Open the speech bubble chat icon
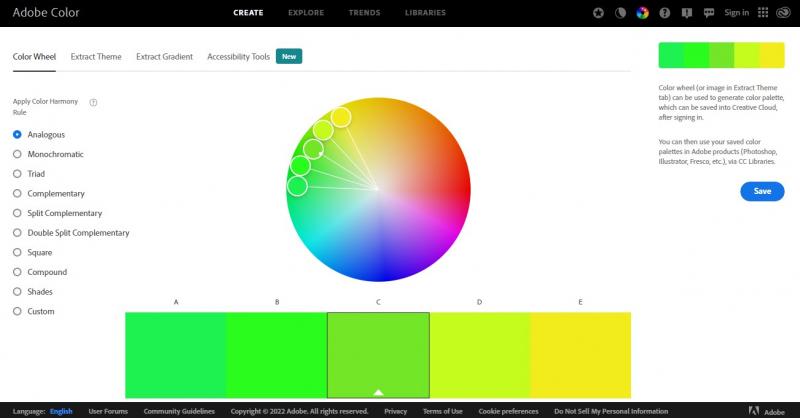The image size is (800, 418). [709, 13]
